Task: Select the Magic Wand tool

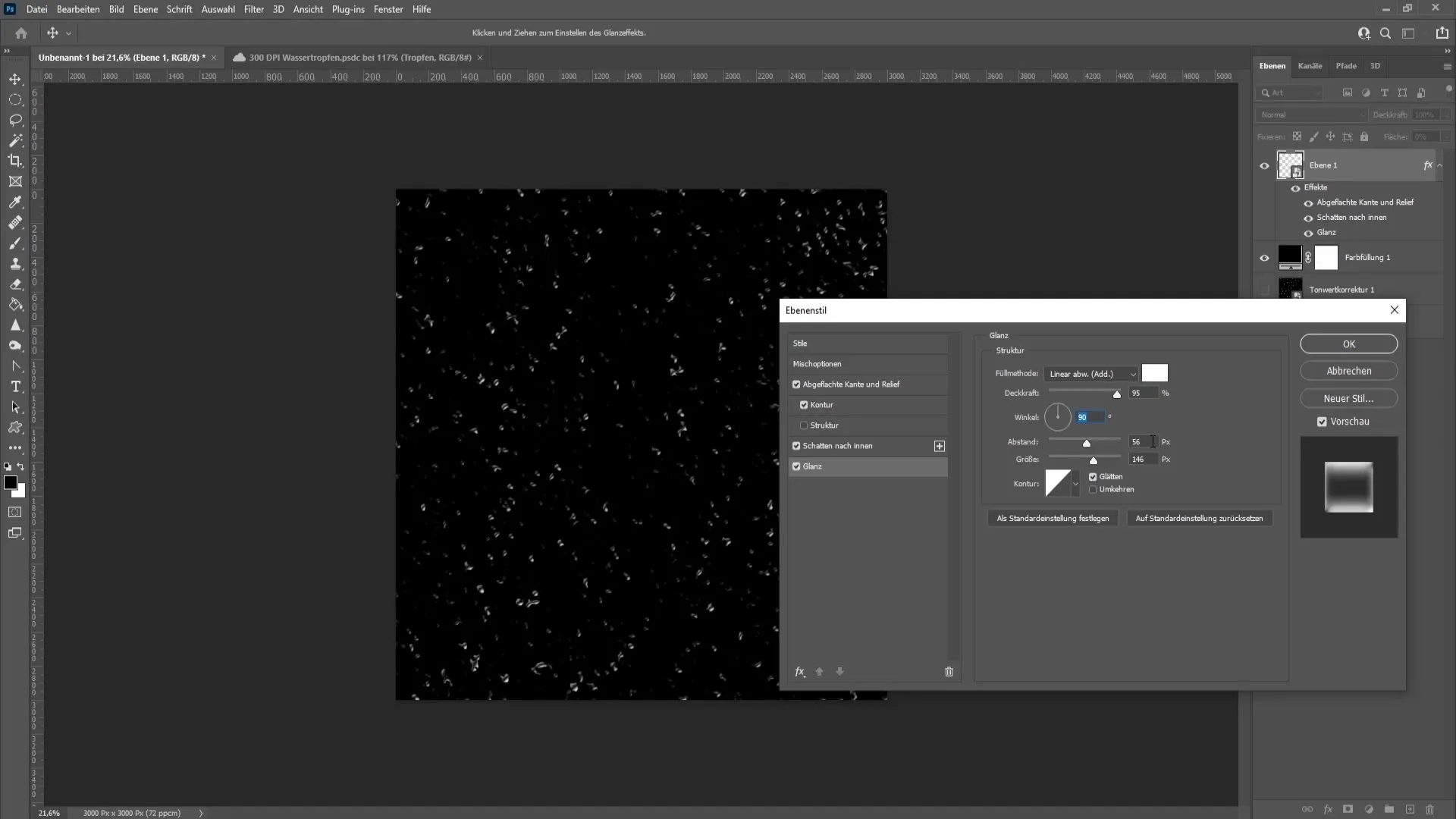Action: (x=15, y=140)
